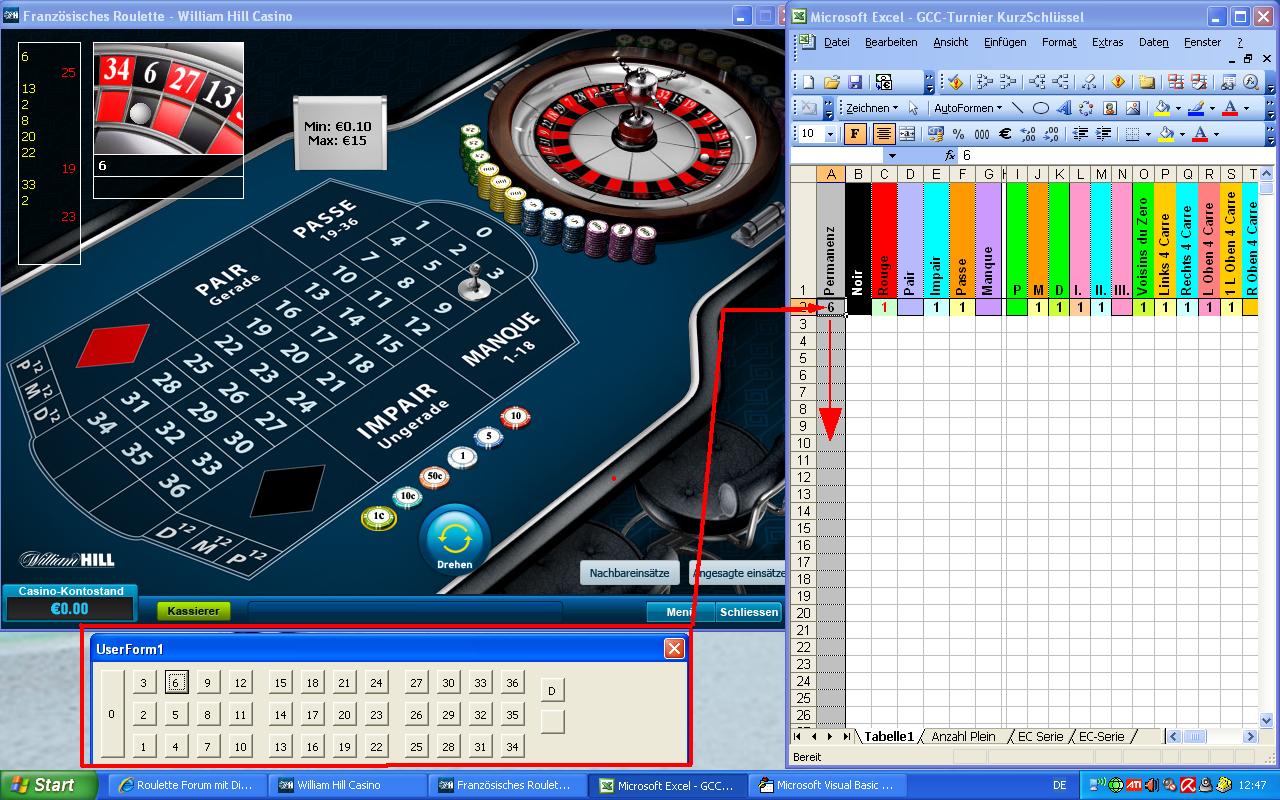Insert a diagram or organization chart
Viewport: 1280px width, 800px height.
1086,108
